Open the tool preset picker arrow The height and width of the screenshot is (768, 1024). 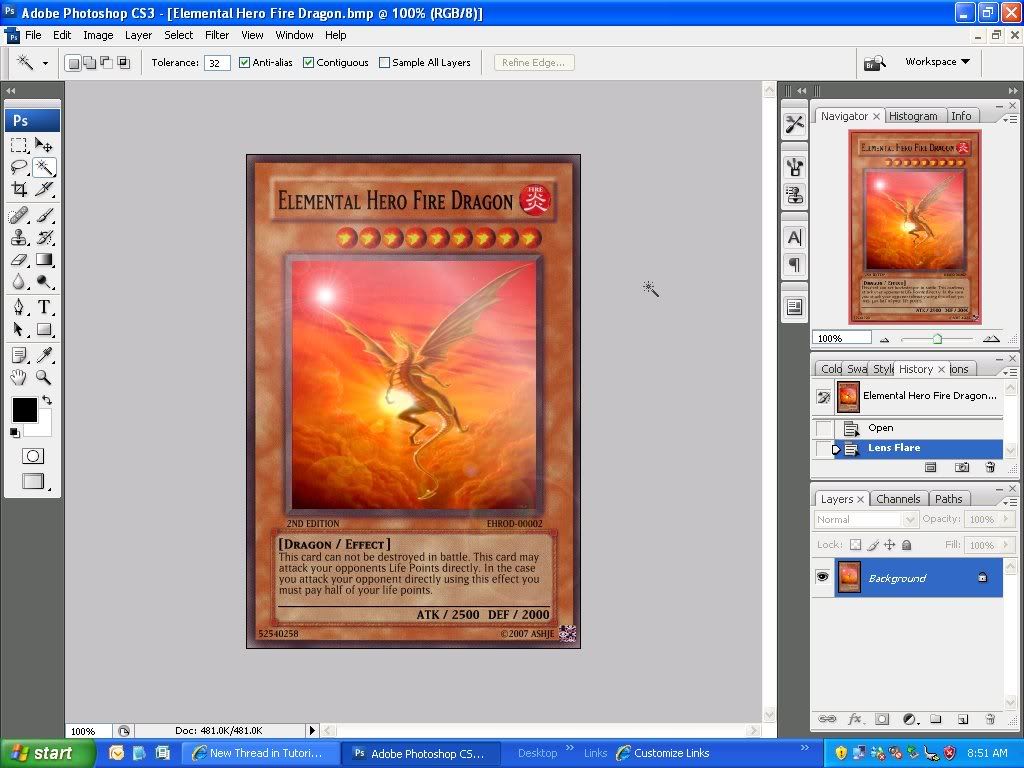point(45,63)
